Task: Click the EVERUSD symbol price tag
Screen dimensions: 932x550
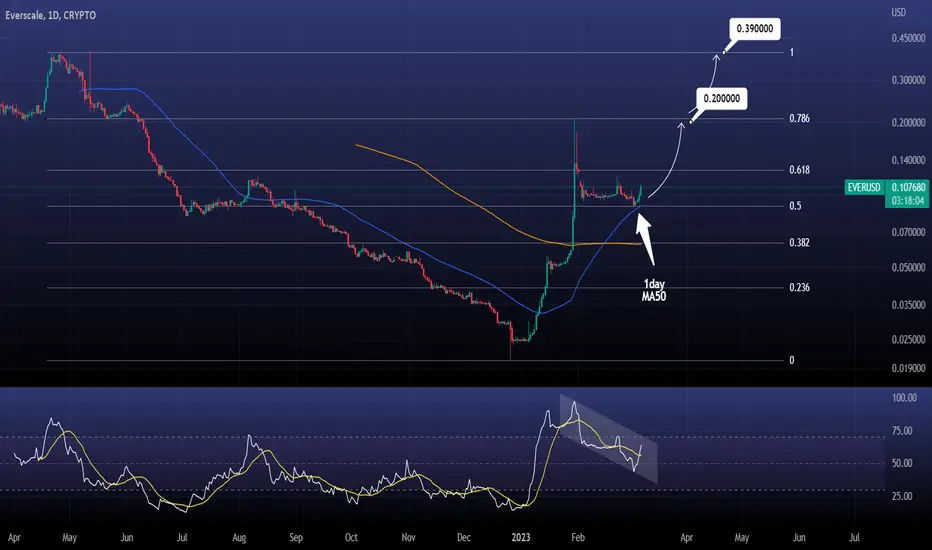Action: click(864, 187)
